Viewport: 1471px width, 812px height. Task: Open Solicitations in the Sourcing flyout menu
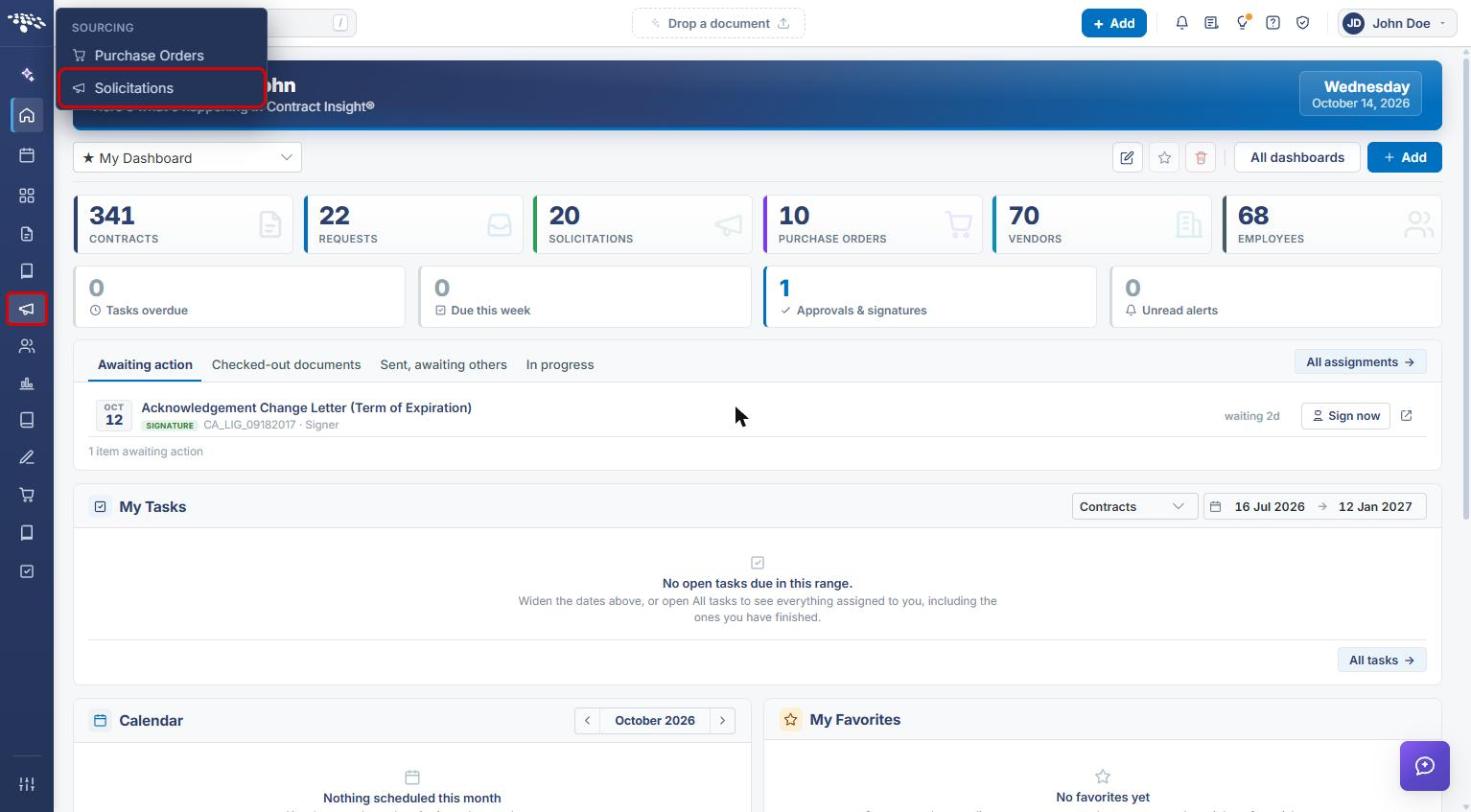162,88
